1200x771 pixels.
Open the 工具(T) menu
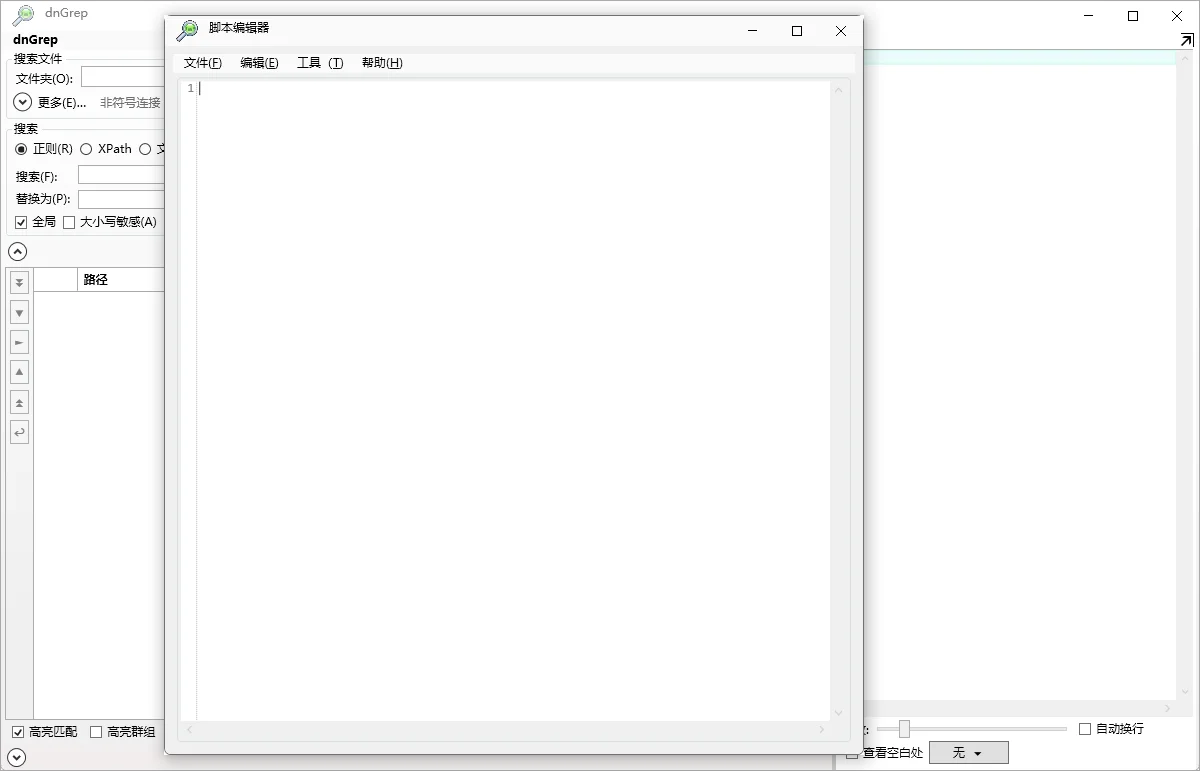(320, 63)
